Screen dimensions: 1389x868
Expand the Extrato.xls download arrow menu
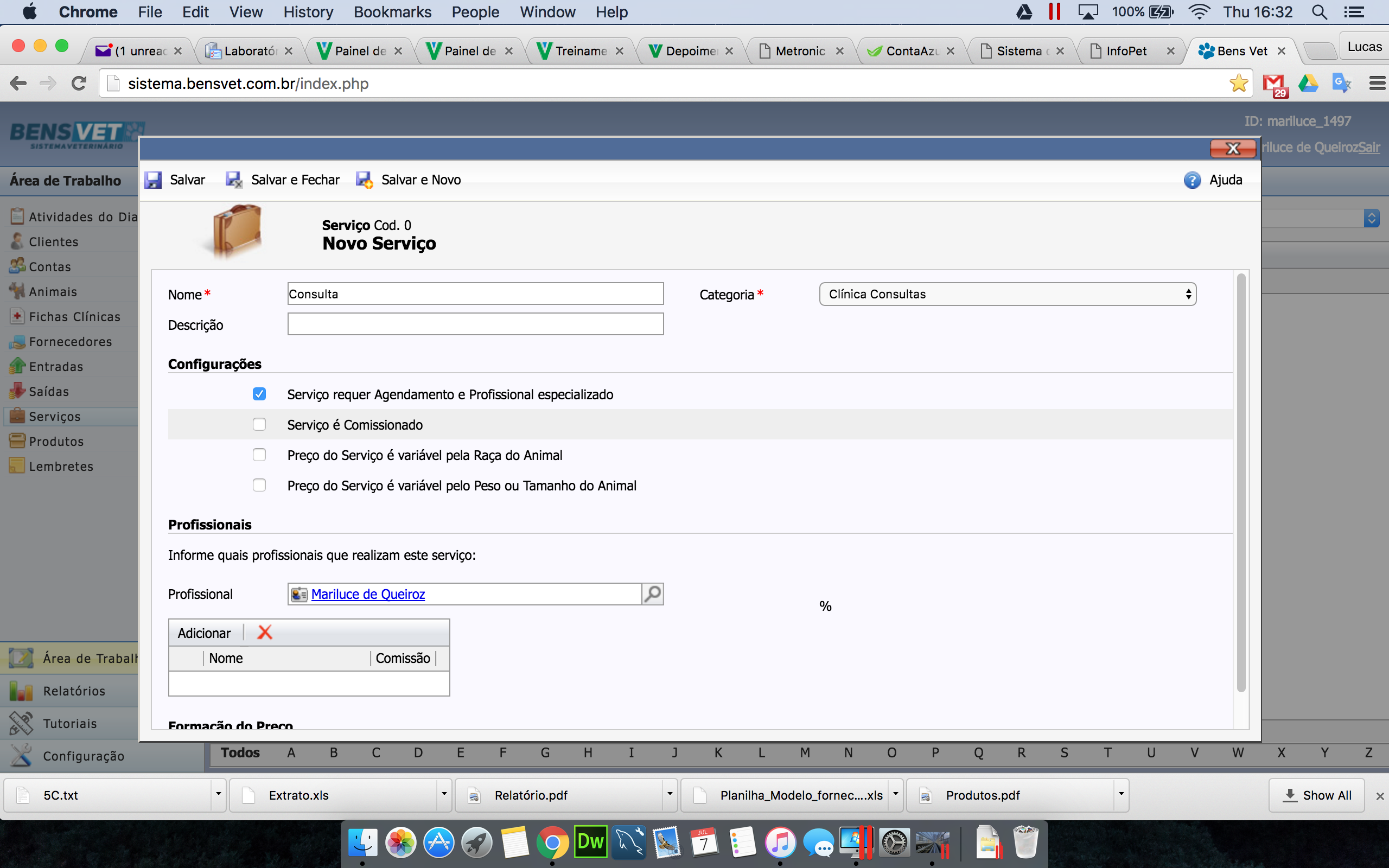point(444,795)
